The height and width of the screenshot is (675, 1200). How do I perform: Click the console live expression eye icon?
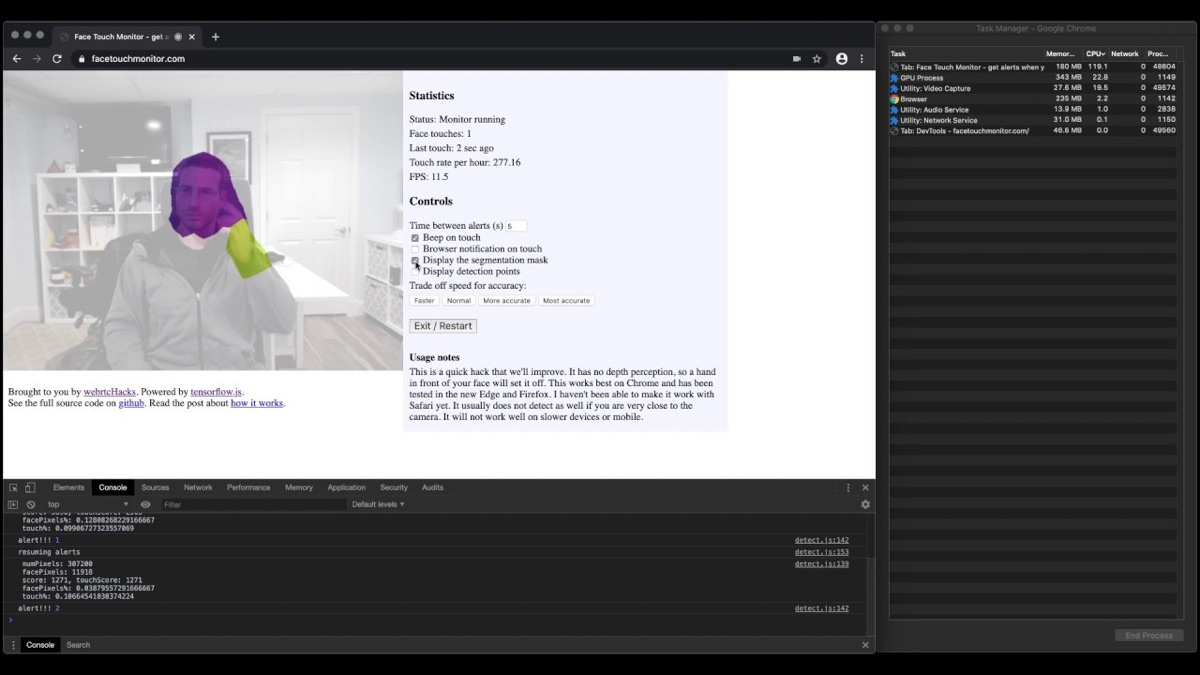click(x=145, y=505)
